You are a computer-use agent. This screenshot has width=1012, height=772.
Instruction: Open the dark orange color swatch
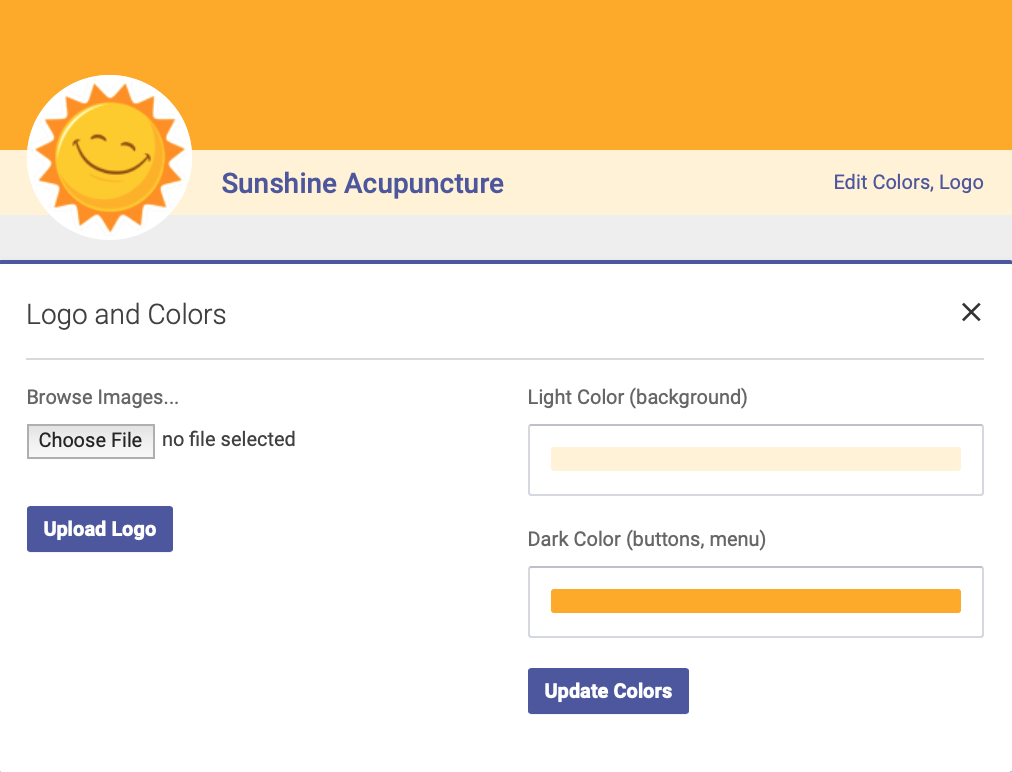[x=756, y=601]
